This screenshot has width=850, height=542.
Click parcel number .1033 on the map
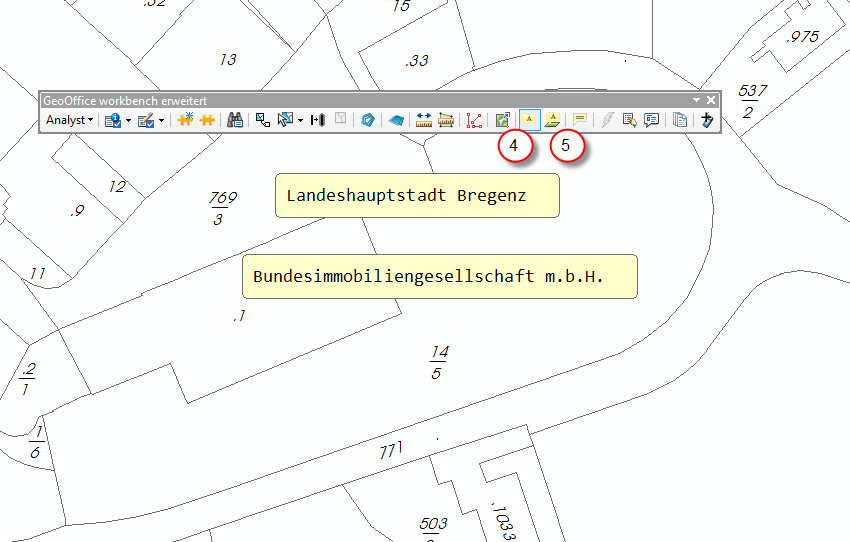(502, 520)
